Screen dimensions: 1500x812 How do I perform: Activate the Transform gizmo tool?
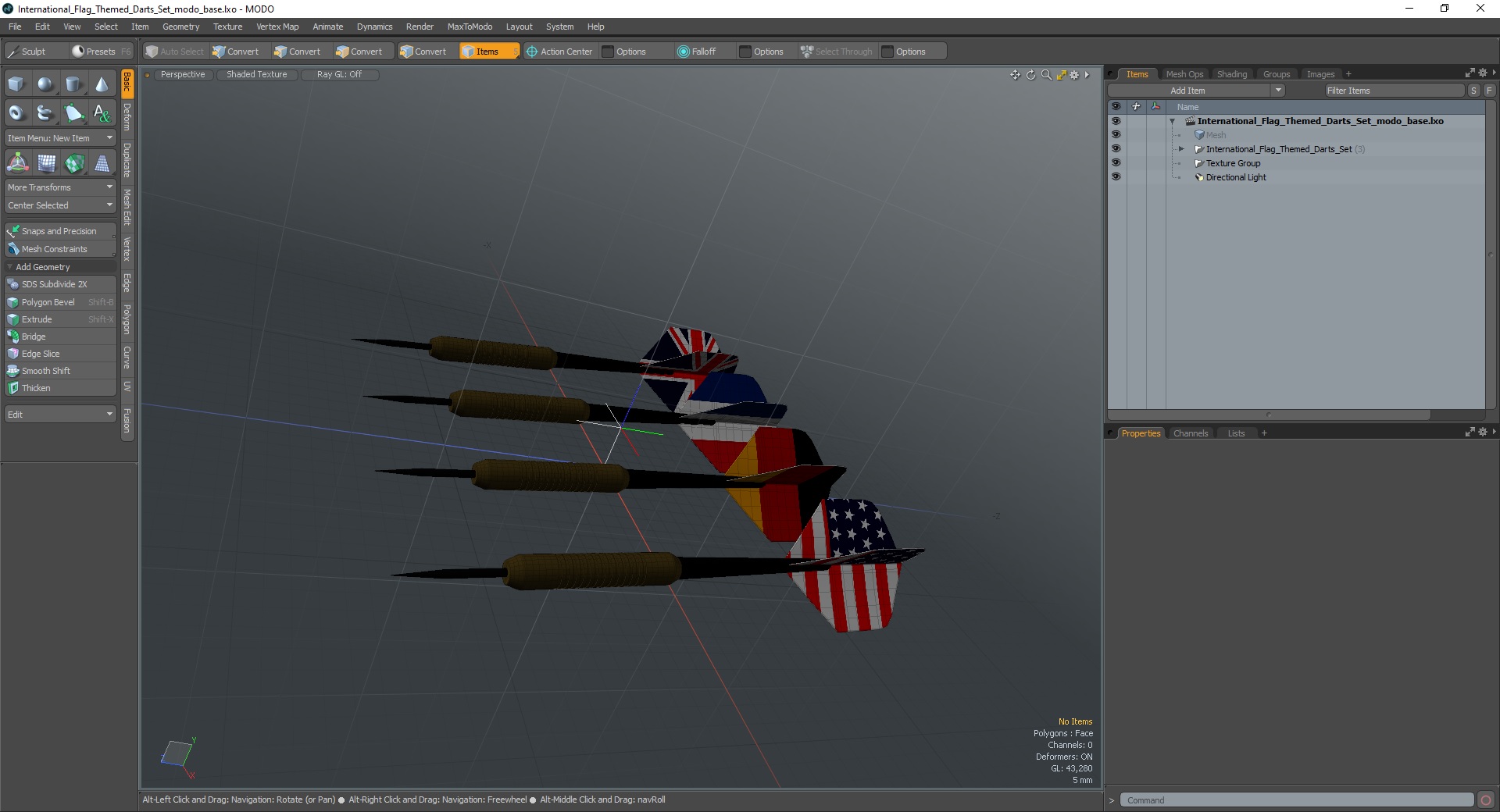click(17, 163)
